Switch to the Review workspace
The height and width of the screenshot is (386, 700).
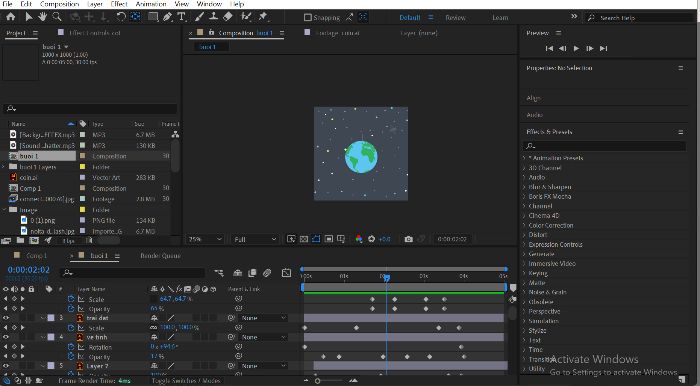[455, 17]
